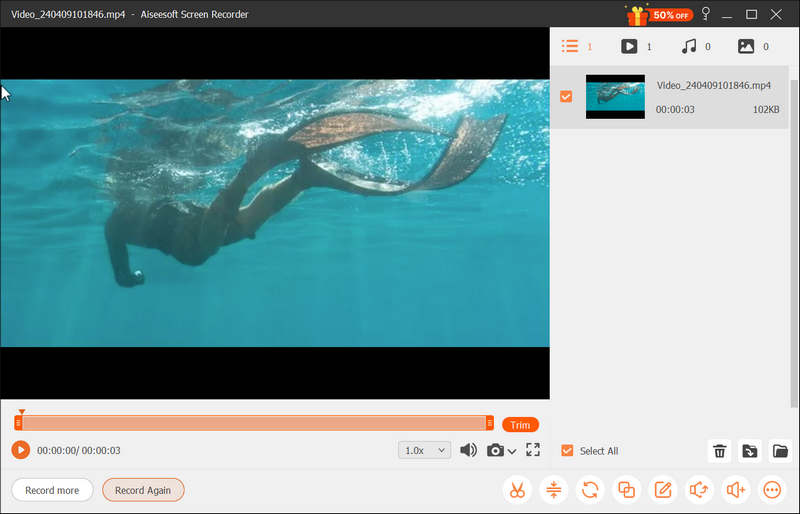
Task: Open the scissors cut tool
Action: pyautogui.click(x=517, y=490)
